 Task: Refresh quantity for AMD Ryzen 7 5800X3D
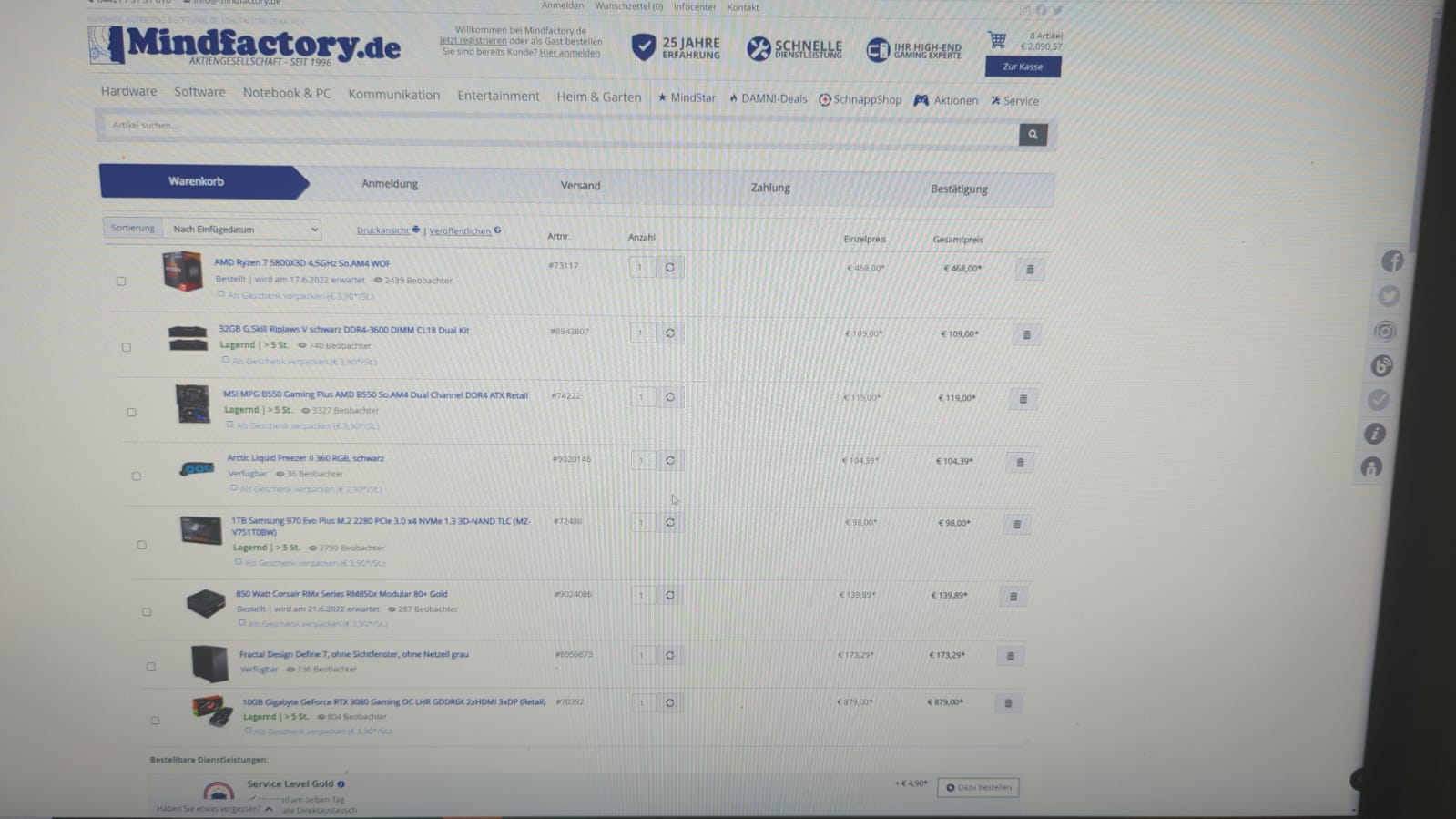(x=669, y=268)
